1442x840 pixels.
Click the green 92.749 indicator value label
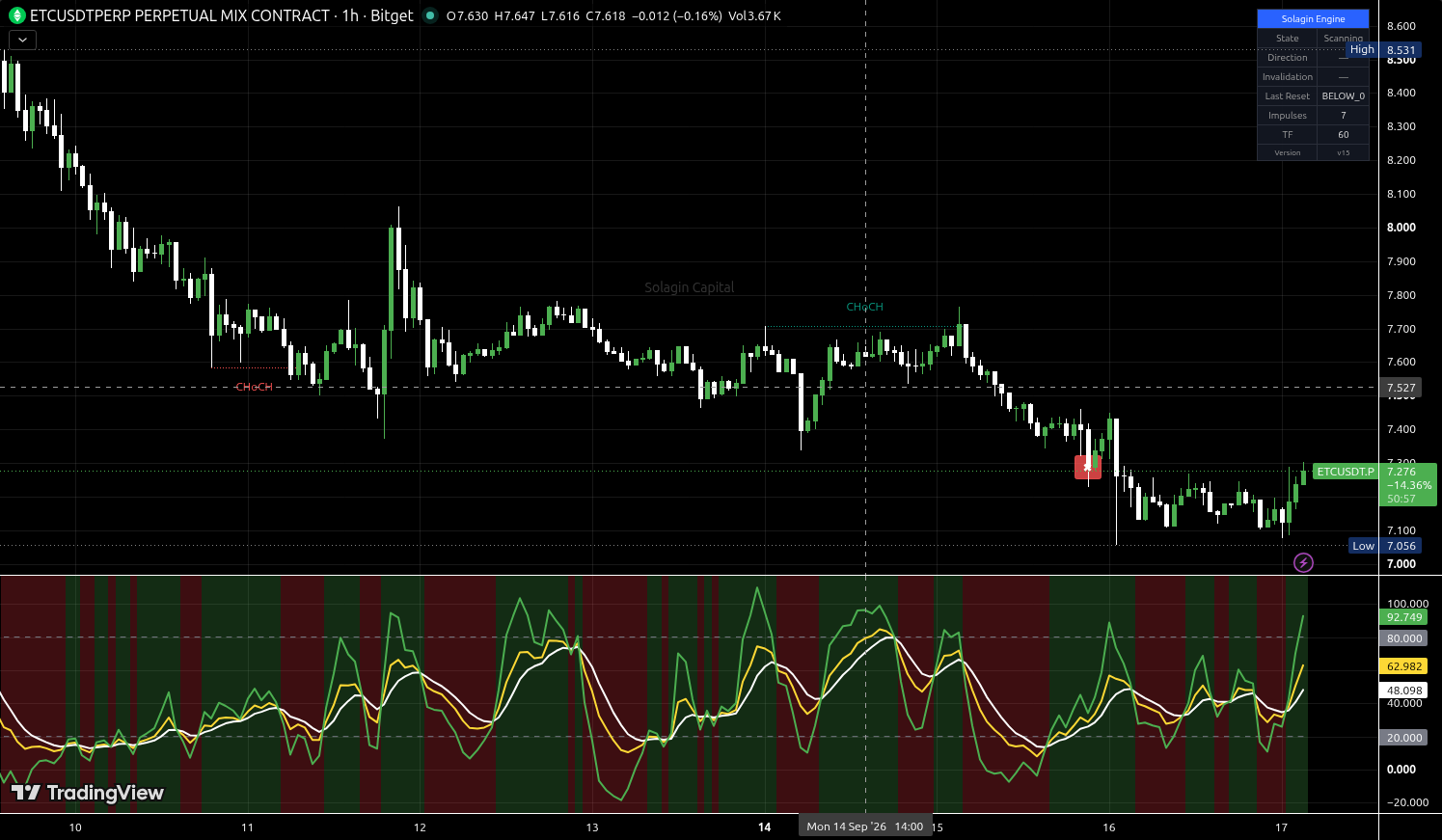(1404, 617)
